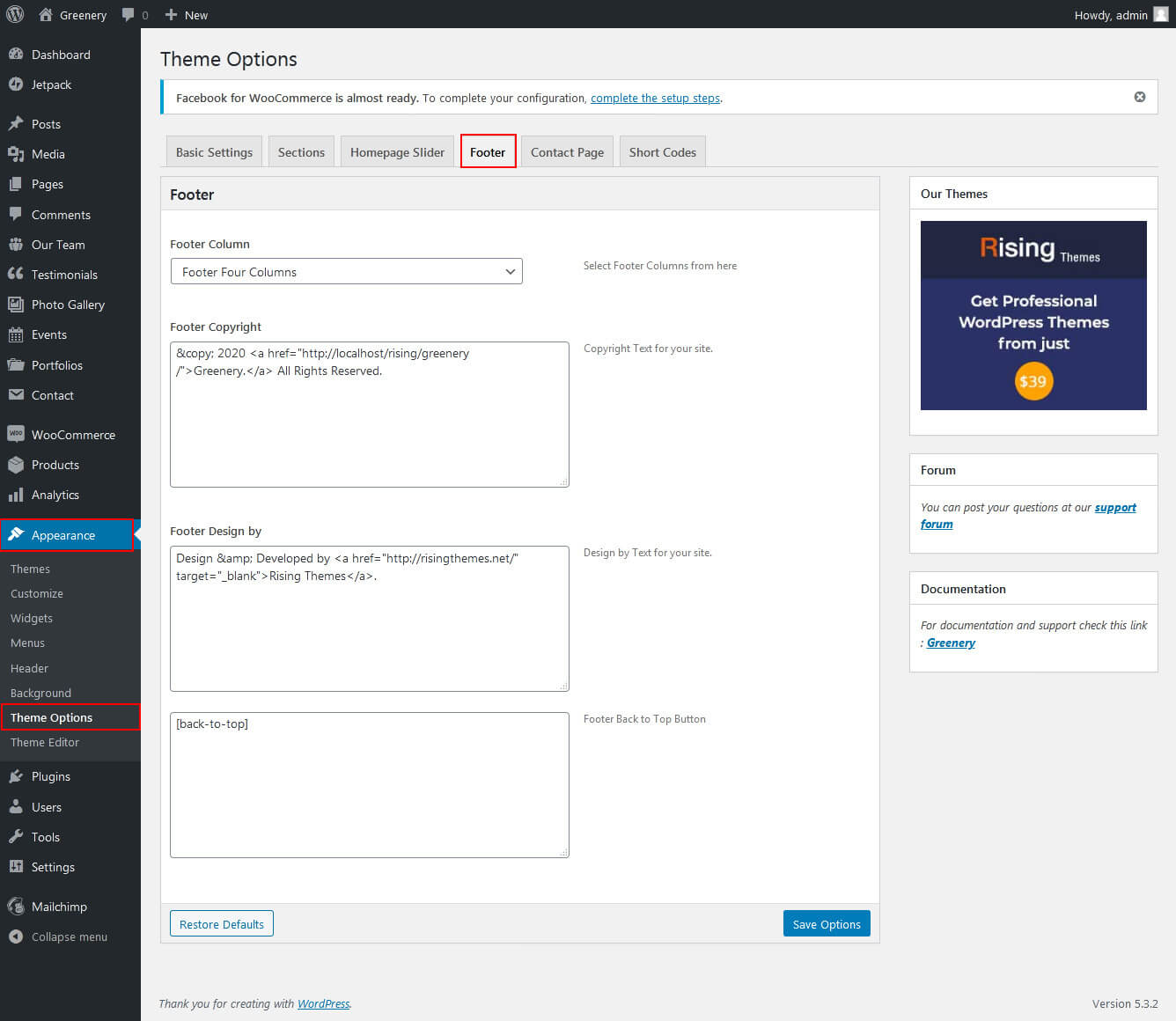Open the Mailchimp sidebar icon
This screenshot has height=1021, width=1176.
[x=16, y=907]
